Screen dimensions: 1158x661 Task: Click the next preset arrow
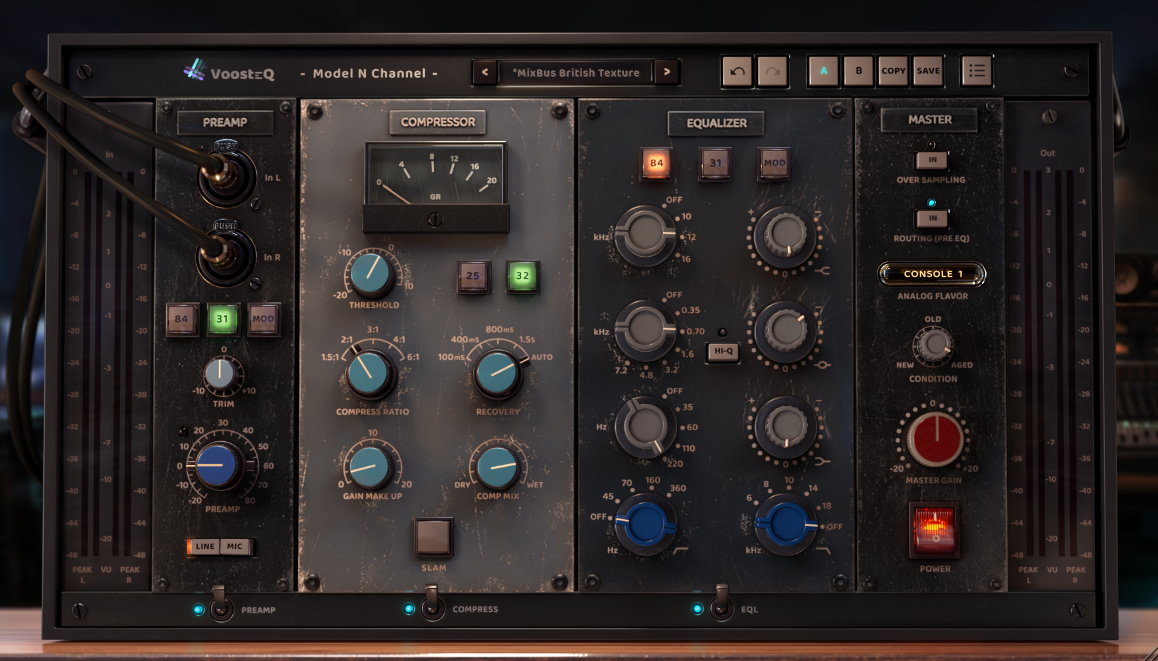point(666,72)
